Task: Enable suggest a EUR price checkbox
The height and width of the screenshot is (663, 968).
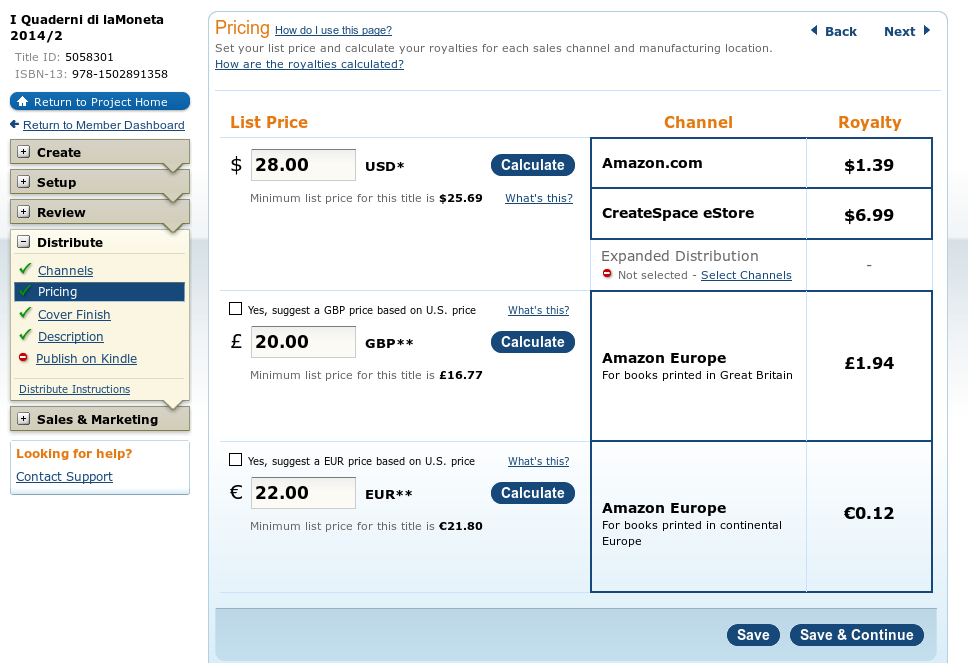Action: pos(235,460)
